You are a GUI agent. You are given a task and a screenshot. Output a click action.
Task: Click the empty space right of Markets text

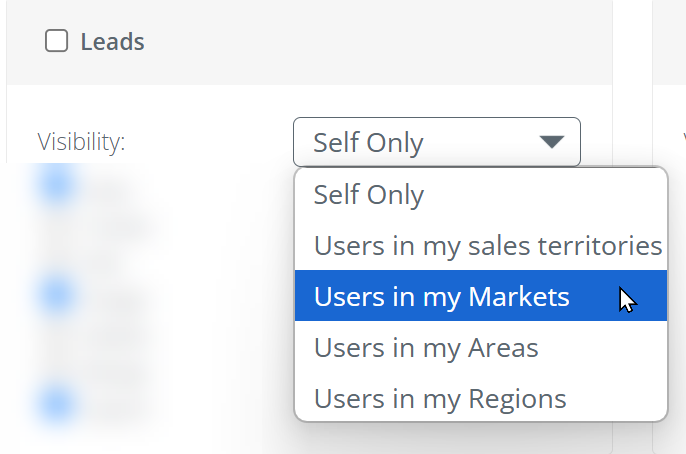pos(593,296)
